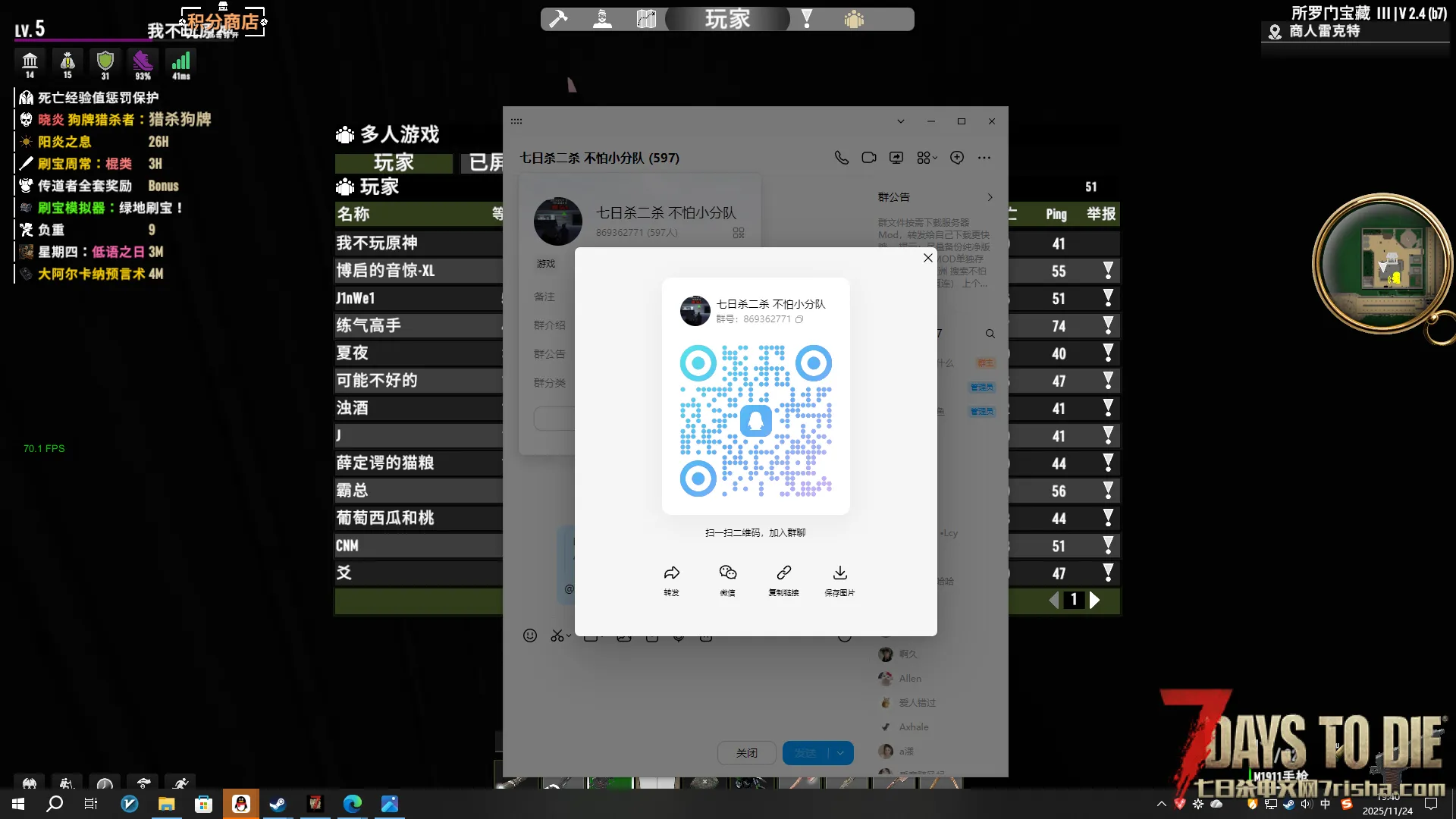Go to the next page of the player list
The width and height of the screenshot is (1456, 819).
[1094, 601]
